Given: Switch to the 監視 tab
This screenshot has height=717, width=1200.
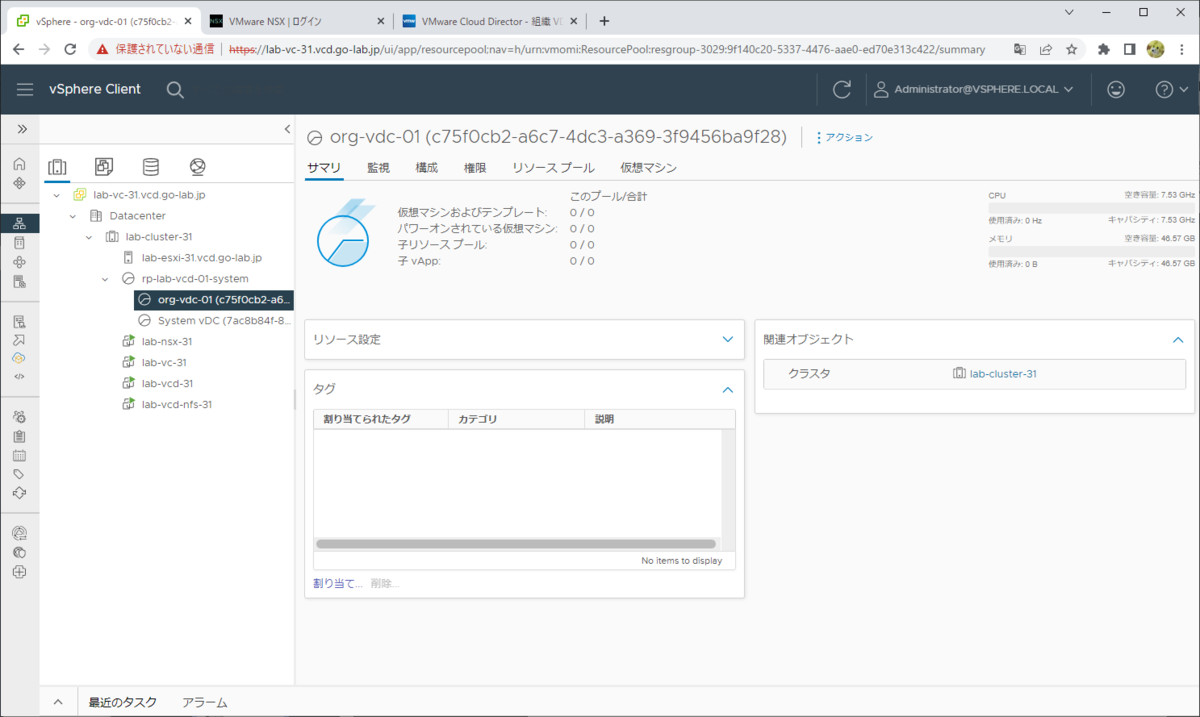Looking at the screenshot, I should [378, 168].
